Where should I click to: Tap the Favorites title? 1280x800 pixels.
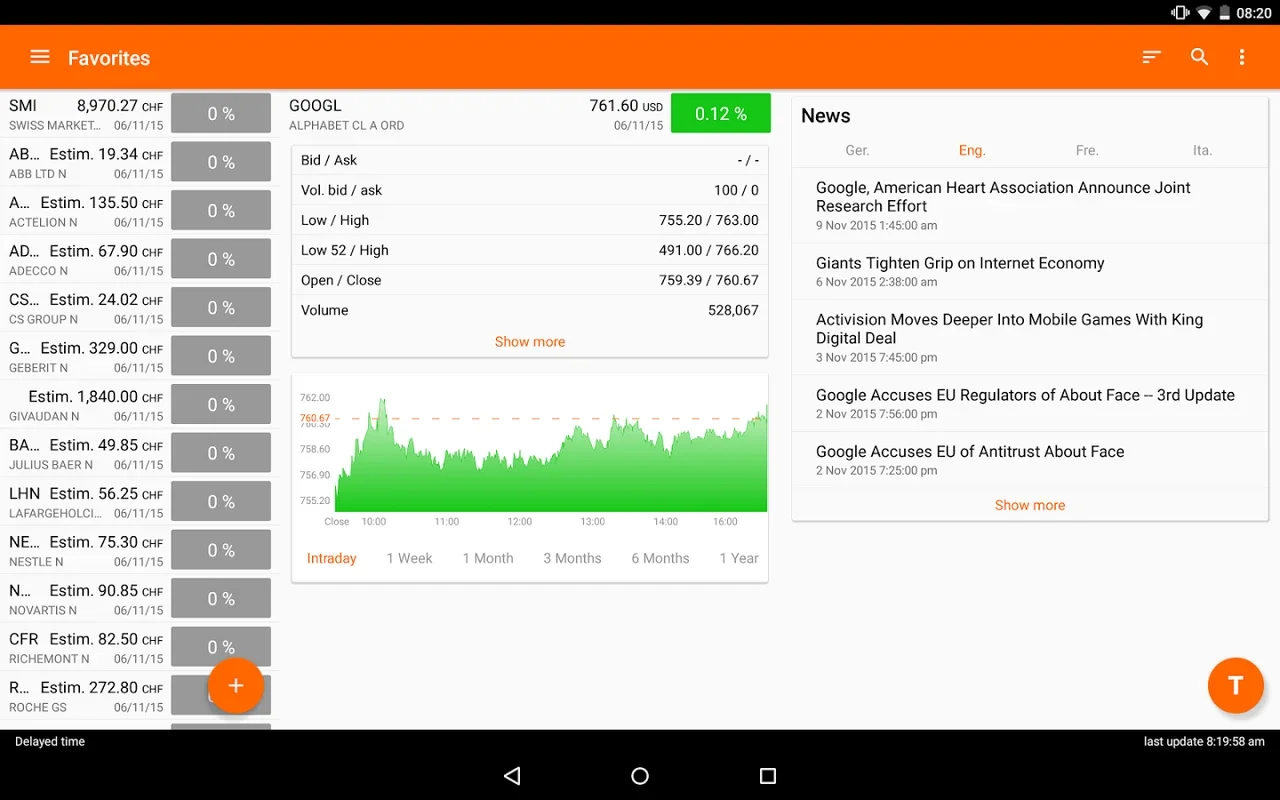109,58
